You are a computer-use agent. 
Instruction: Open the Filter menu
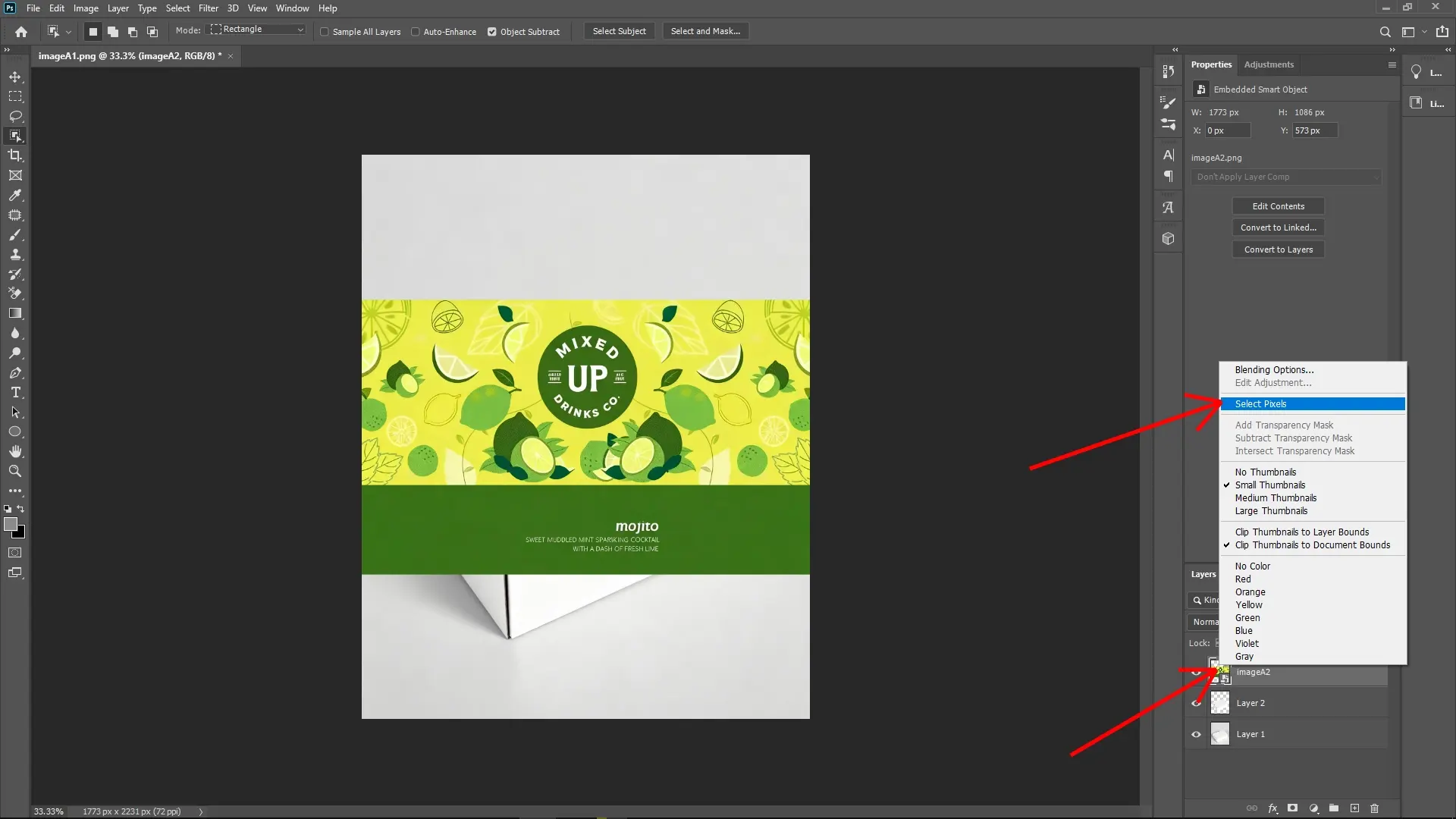pos(209,8)
